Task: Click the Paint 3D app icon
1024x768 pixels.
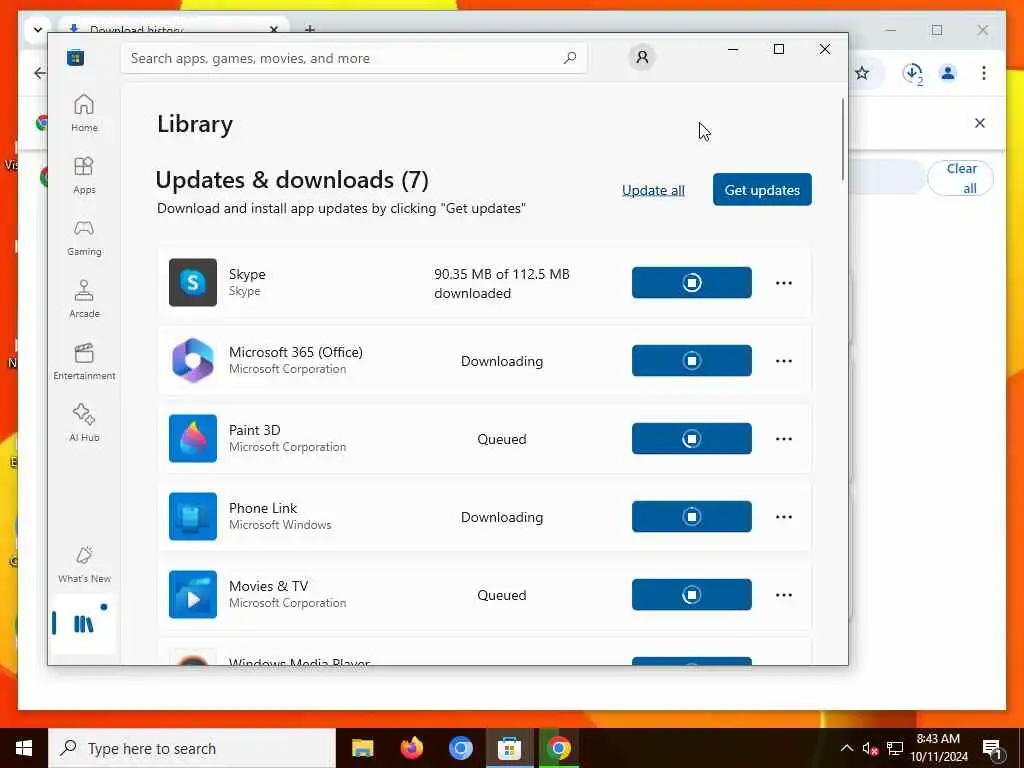Action: (193, 438)
